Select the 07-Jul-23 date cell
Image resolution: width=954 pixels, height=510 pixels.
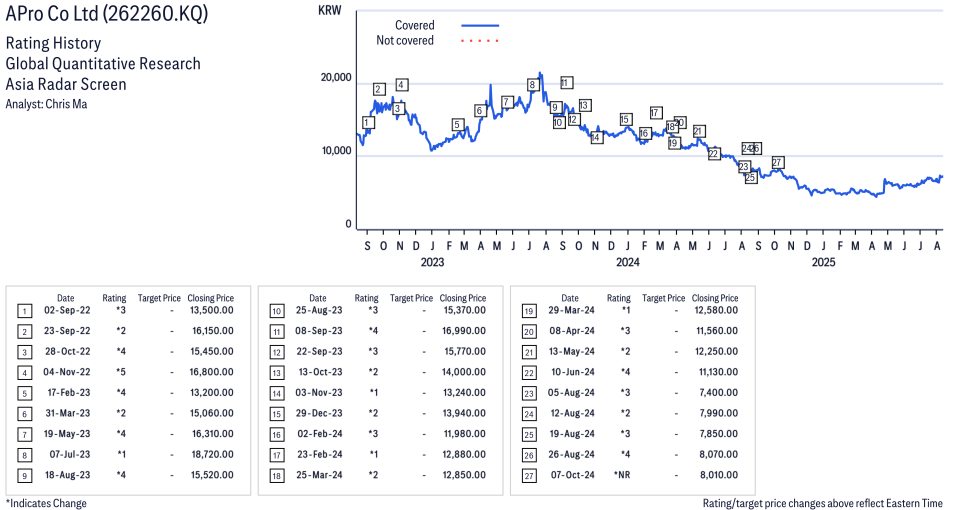(70, 455)
